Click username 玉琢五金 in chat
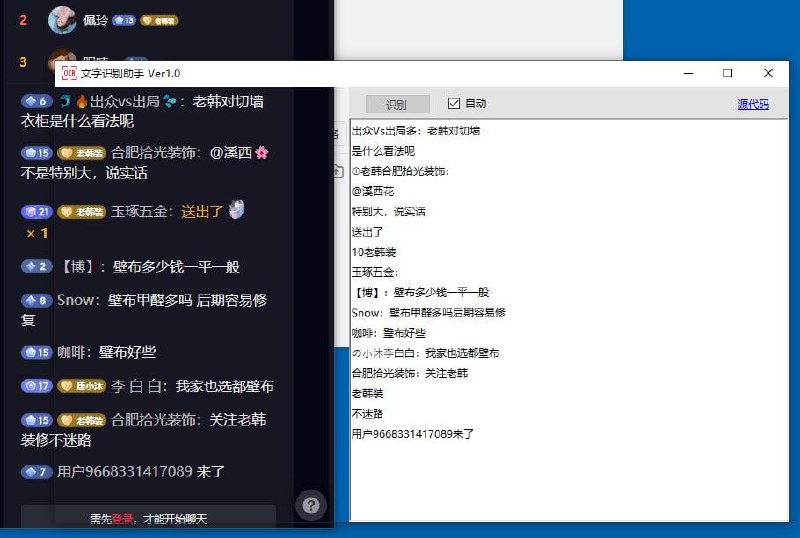Image resolution: width=800 pixels, height=538 pixels. pyautogui.click(x=139, y=211)
